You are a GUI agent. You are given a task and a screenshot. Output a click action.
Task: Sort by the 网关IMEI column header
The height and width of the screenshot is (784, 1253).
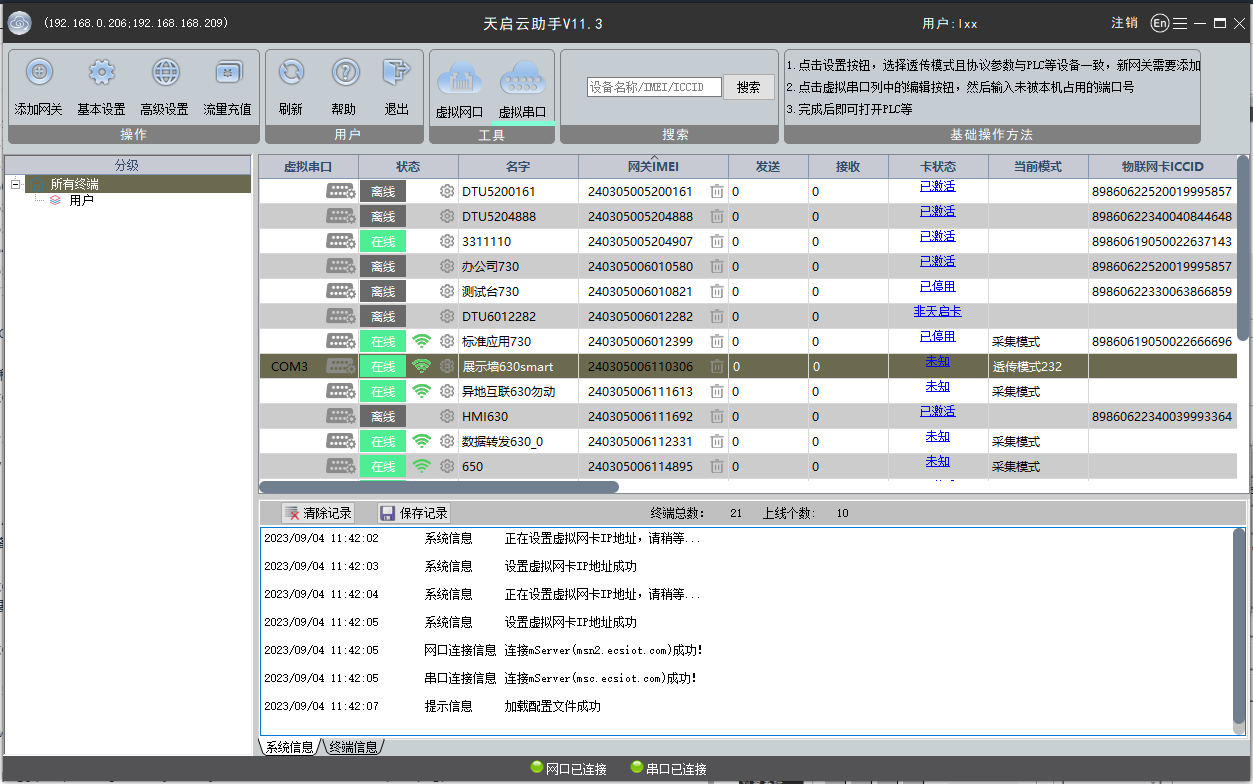point(653,167)
